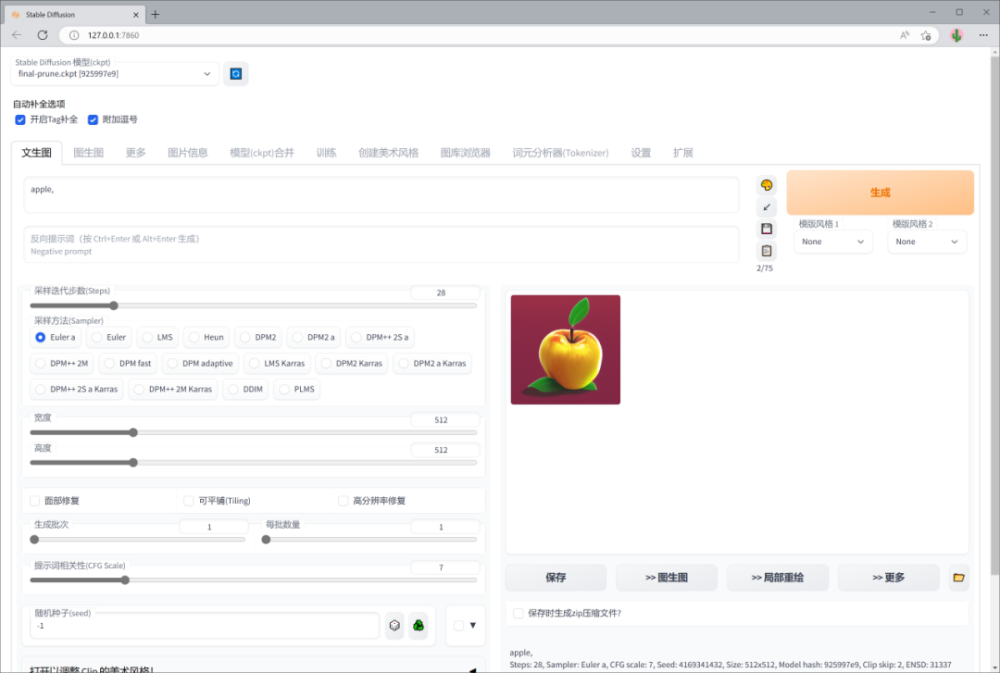
Task: Click the floppy disk save style icon
Action: [x=767, y=229]
